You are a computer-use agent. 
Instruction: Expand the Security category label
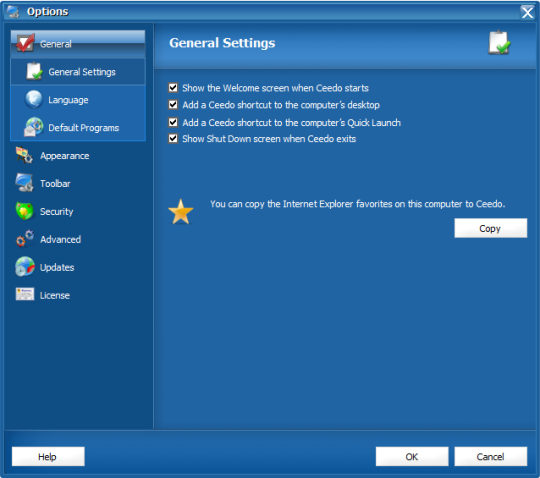point(56,212)
